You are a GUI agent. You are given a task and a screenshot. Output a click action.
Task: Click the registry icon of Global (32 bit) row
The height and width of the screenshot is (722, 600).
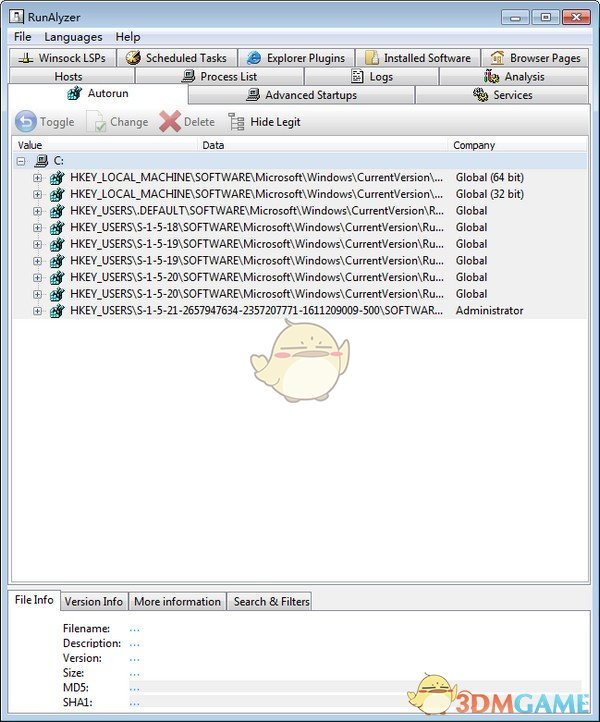point(57,194)
